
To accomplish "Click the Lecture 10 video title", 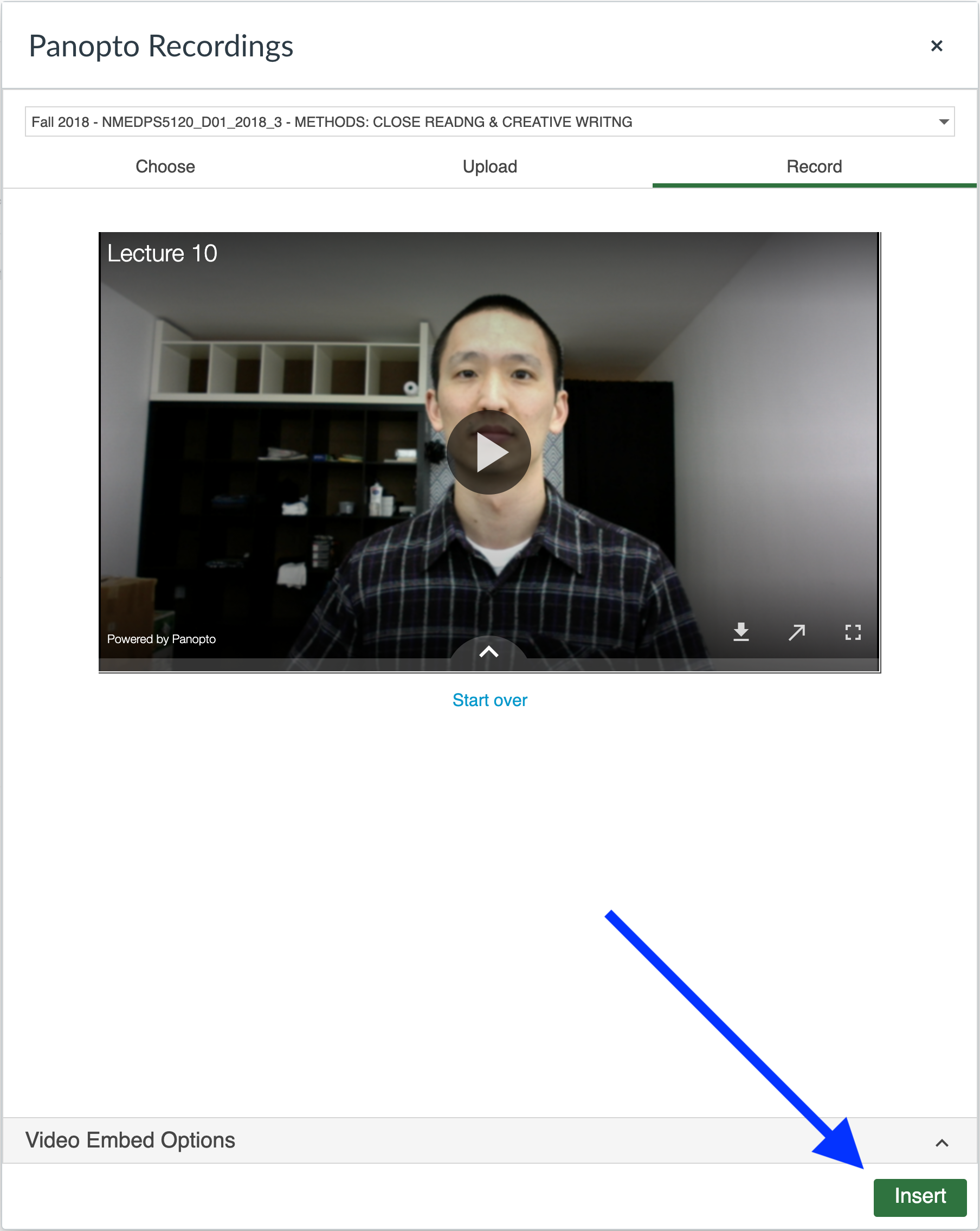I will click(x=162, y=253).
